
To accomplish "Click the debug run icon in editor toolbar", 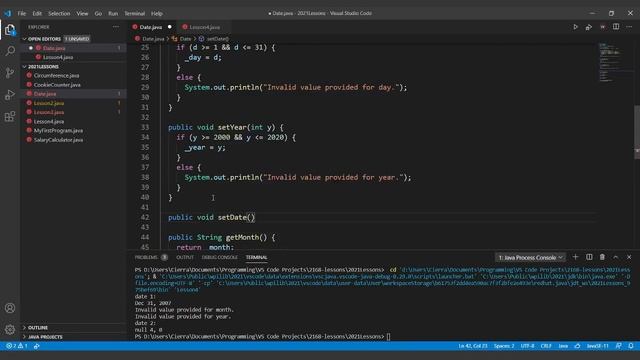I will [589, 27].
